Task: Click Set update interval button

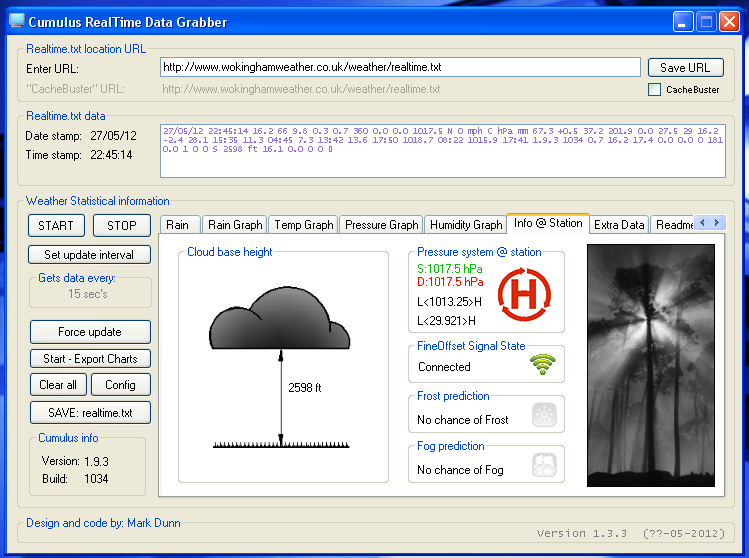Action: 90,254
